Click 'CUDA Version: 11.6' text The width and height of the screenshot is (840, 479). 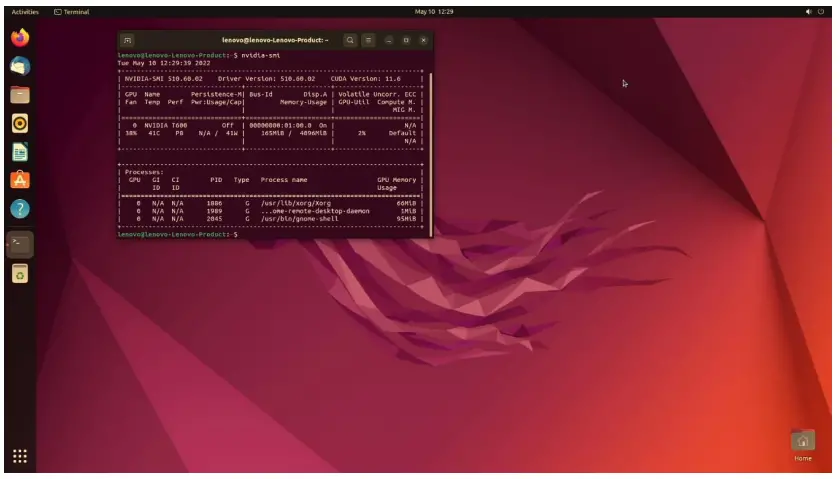(x=365, y=79)
